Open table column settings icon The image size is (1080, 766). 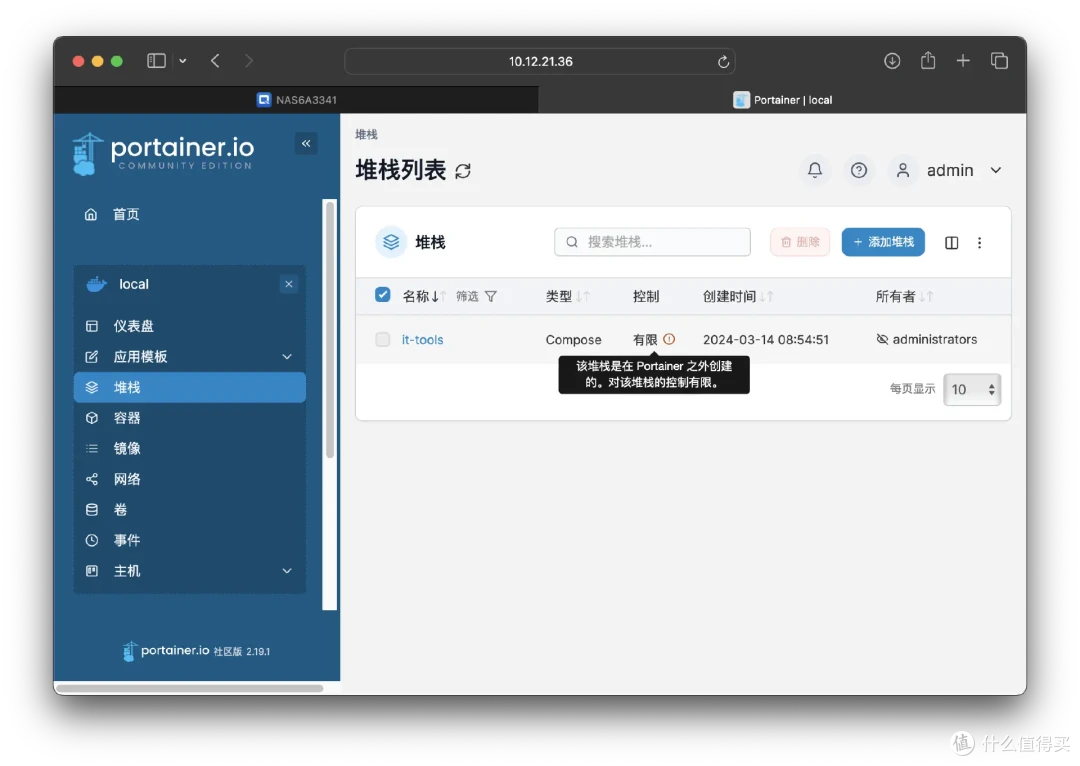pyautogui.click(x=951, y=242)
